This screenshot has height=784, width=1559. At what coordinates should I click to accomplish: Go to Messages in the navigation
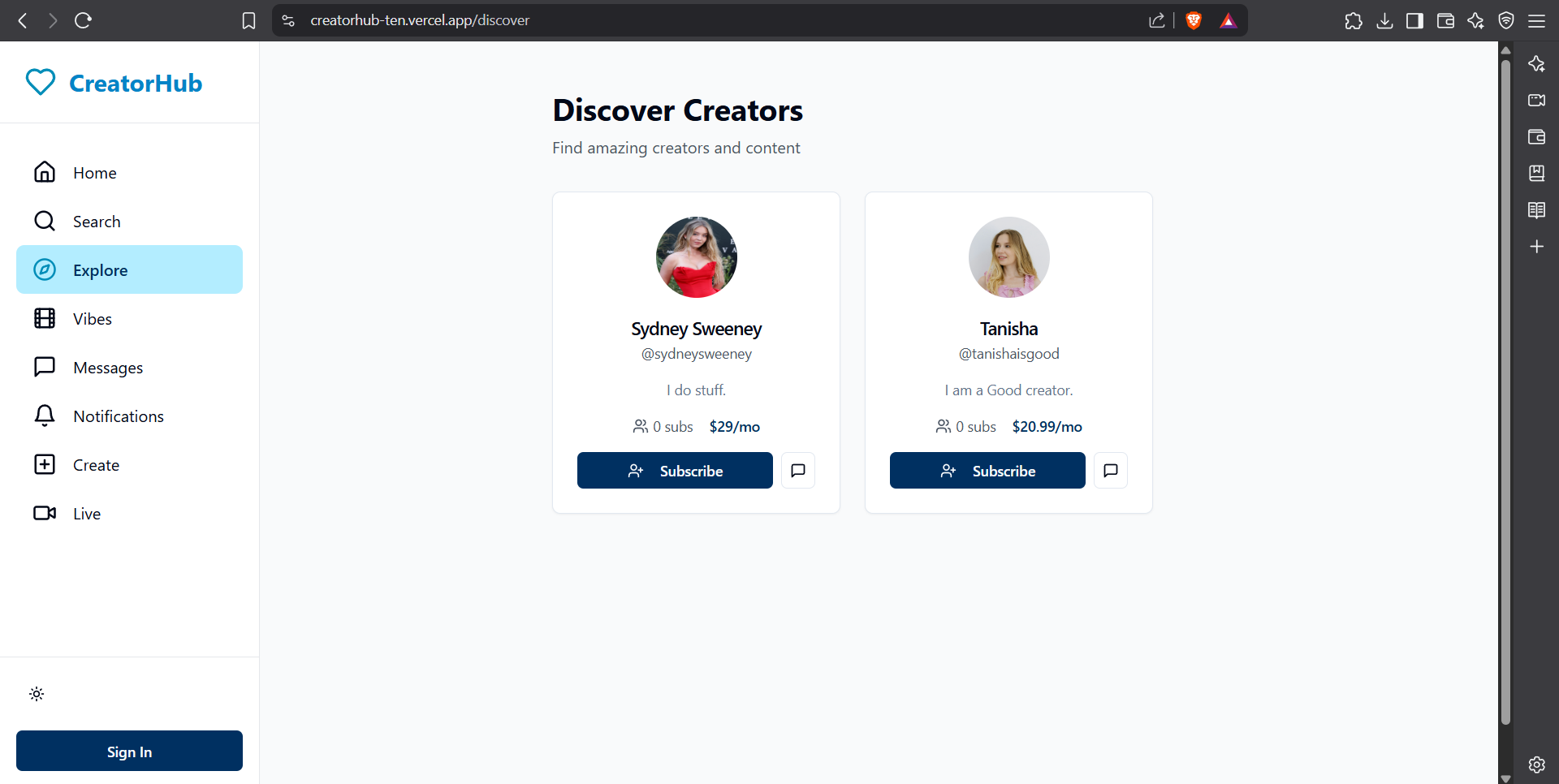107,367
